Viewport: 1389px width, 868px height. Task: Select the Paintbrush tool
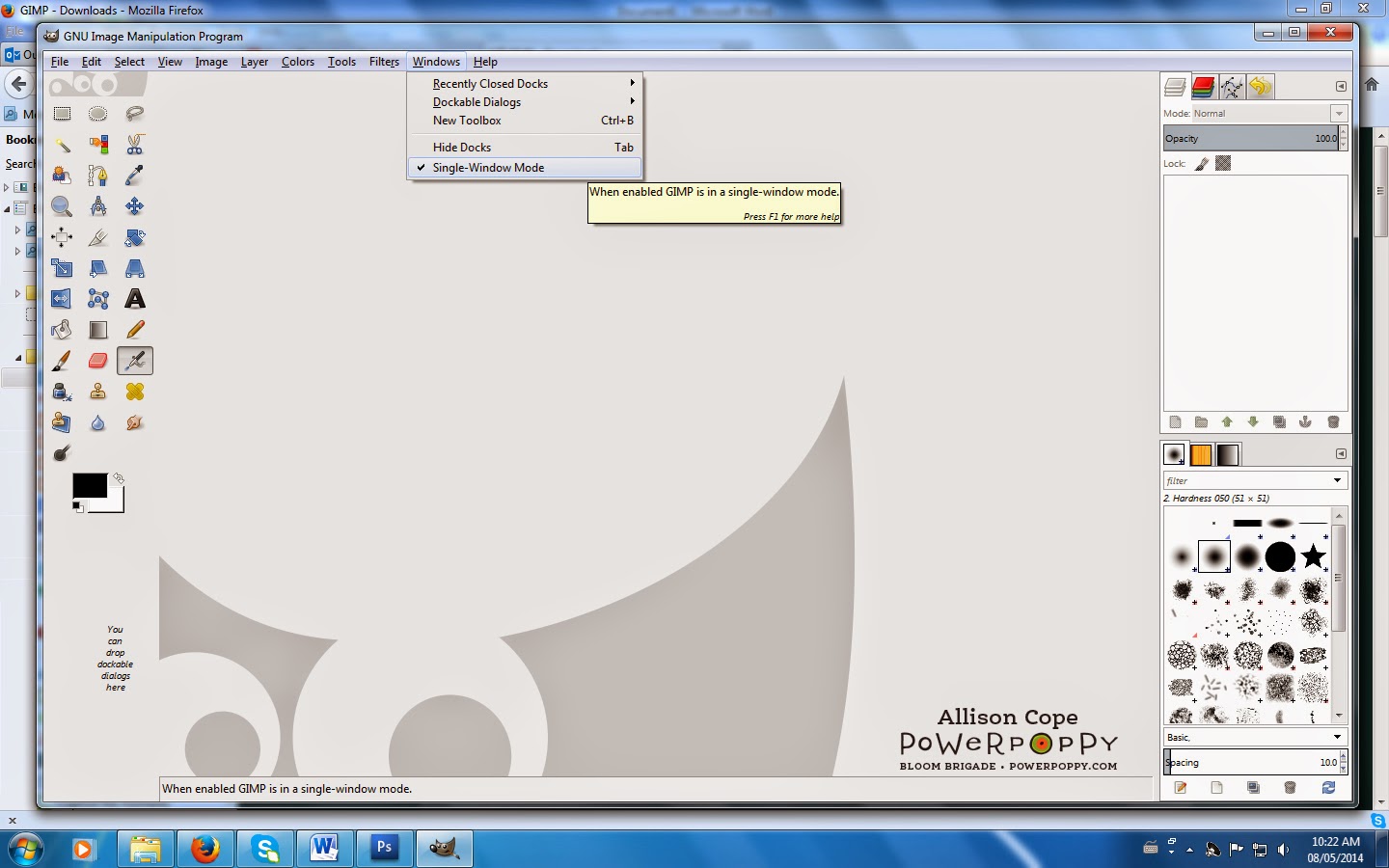[x=62, y=361]
